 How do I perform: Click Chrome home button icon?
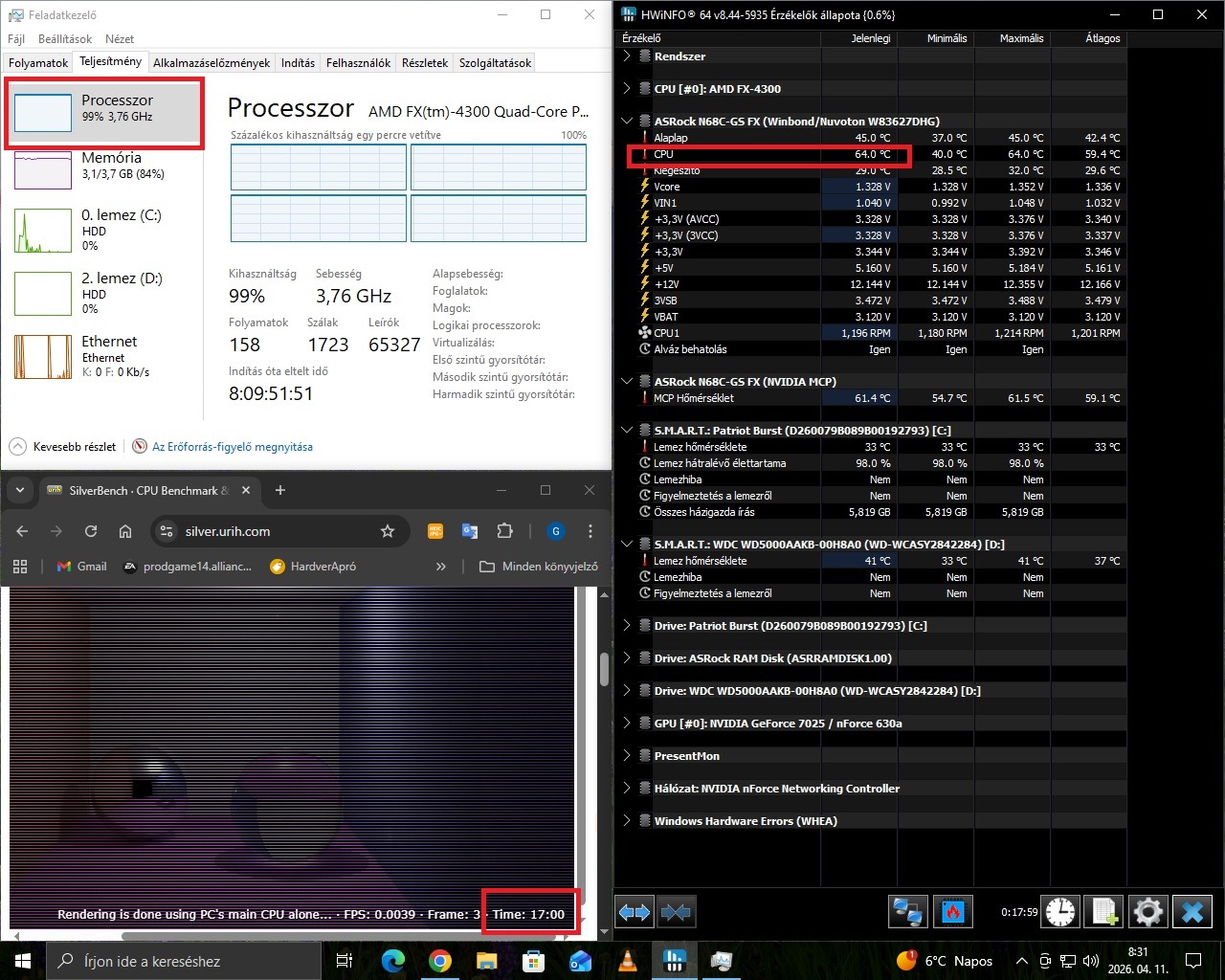[x=125, y=531]
